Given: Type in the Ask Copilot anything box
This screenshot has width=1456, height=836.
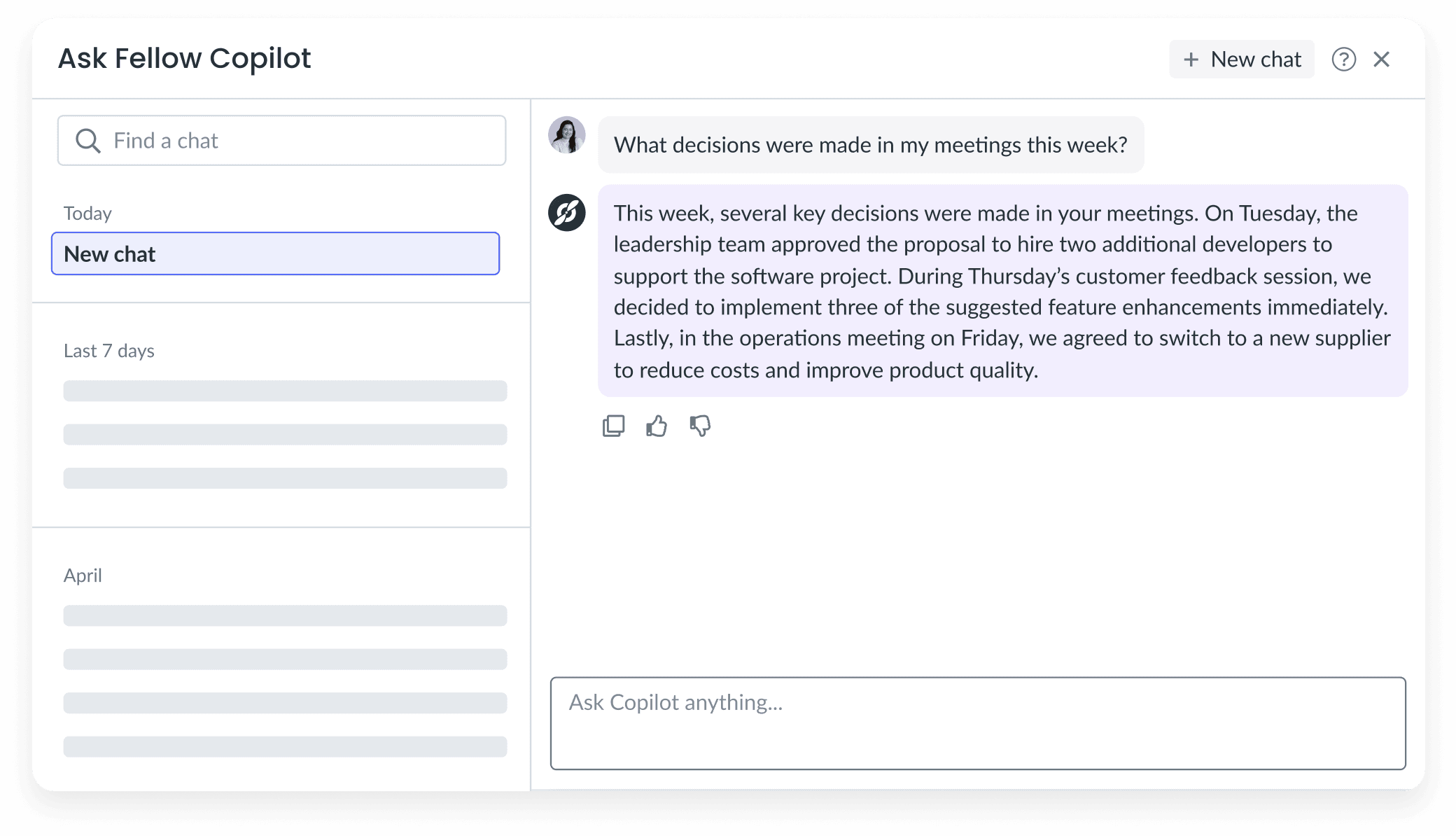Looking at the screenshot, I should tap(977, 723).
